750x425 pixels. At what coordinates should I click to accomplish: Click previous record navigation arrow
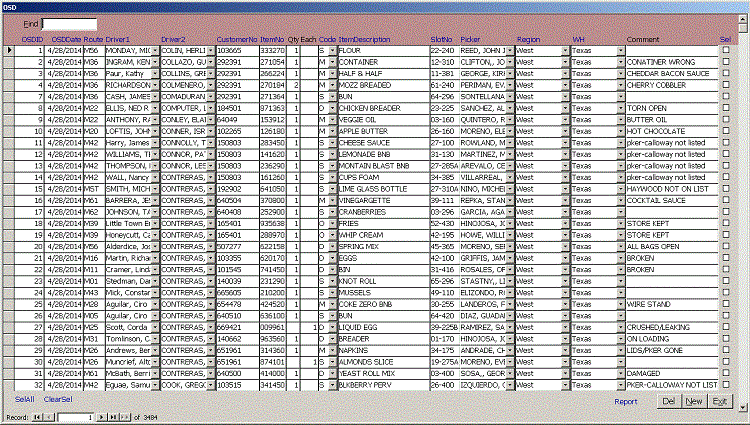tap(51, 415)
